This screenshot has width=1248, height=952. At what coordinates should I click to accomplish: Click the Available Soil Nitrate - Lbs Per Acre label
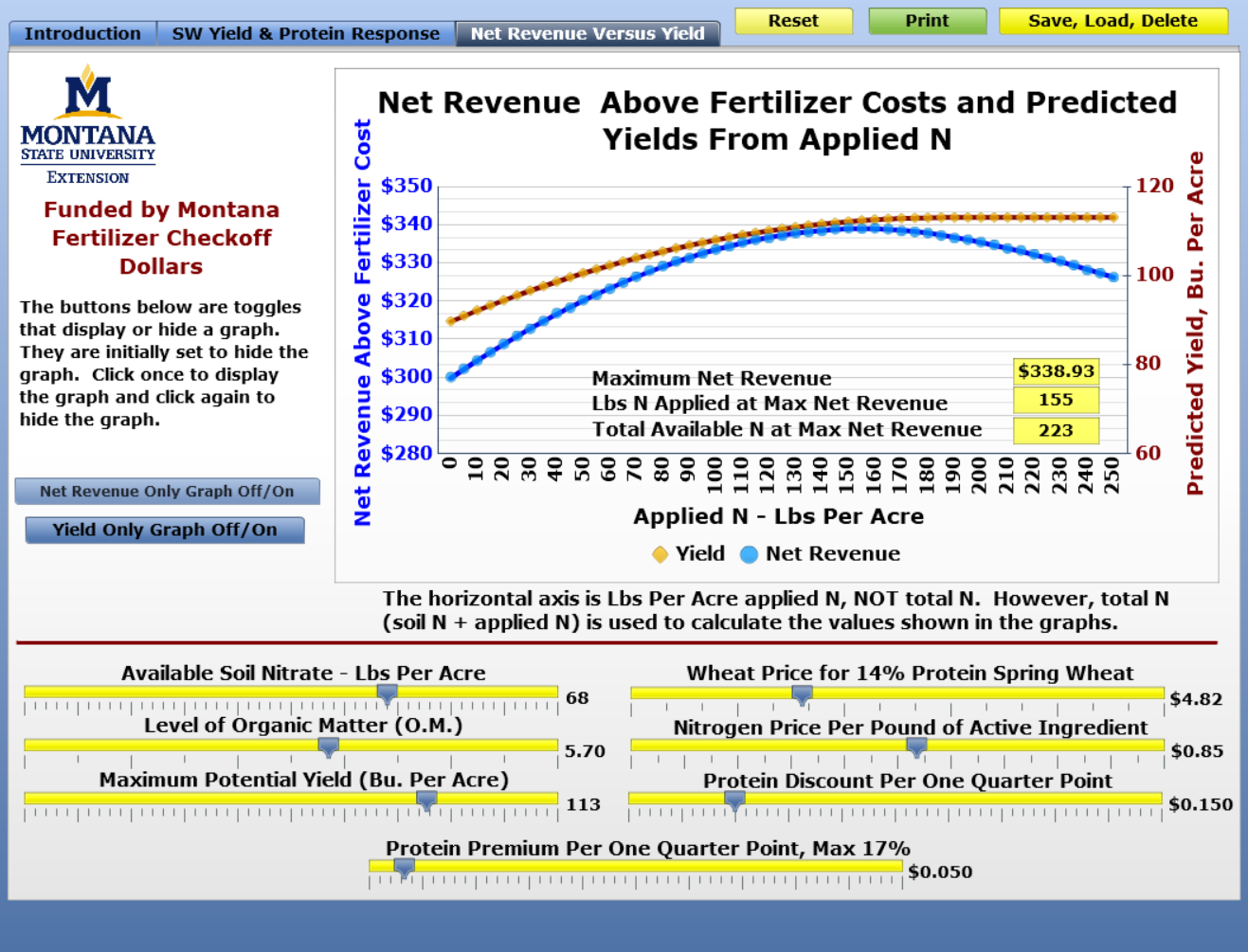tap(303, 674)
